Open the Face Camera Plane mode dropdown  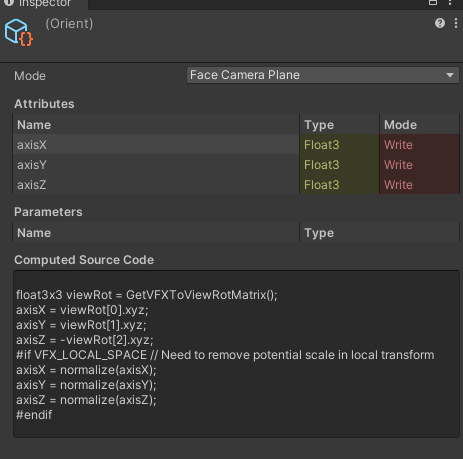(323, 75)
